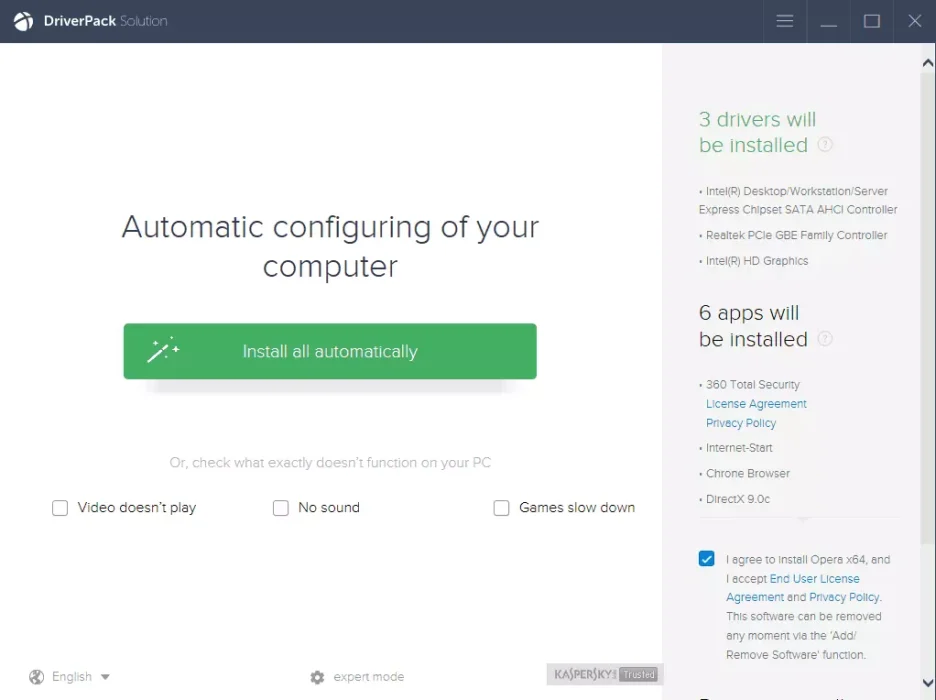Image resolution: width=936 pixels, height=700 pixels.
Task: Check the No sound checkbox
Action: 281,508
